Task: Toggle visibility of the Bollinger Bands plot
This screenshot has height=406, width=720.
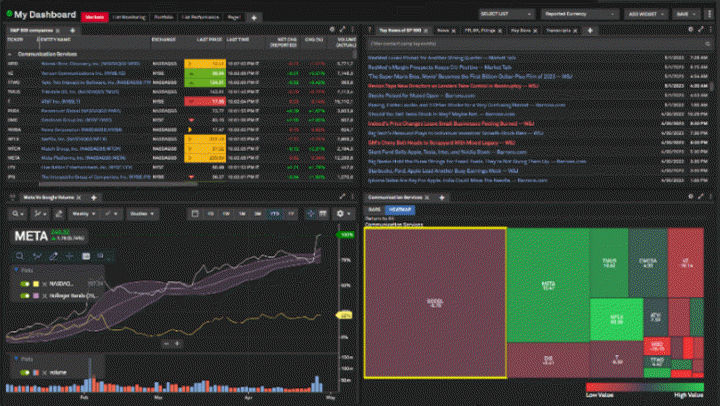Action: [25, 296]
